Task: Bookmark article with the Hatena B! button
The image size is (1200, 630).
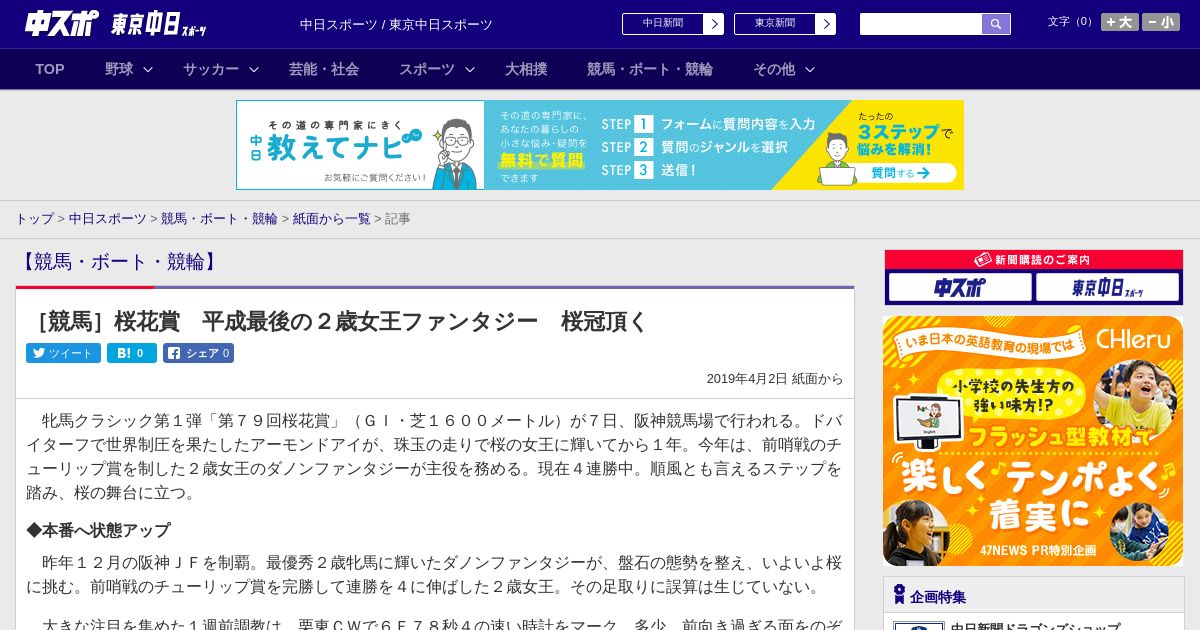Action: point(132,353)
